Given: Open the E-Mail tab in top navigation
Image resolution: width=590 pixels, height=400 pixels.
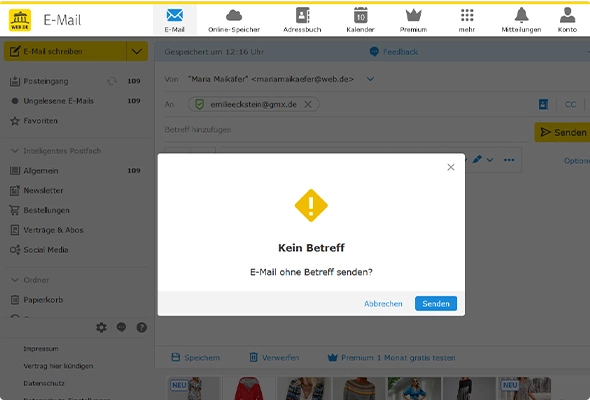Looking at the screenshot, I should pyautogui.click(x=175, y=20).
